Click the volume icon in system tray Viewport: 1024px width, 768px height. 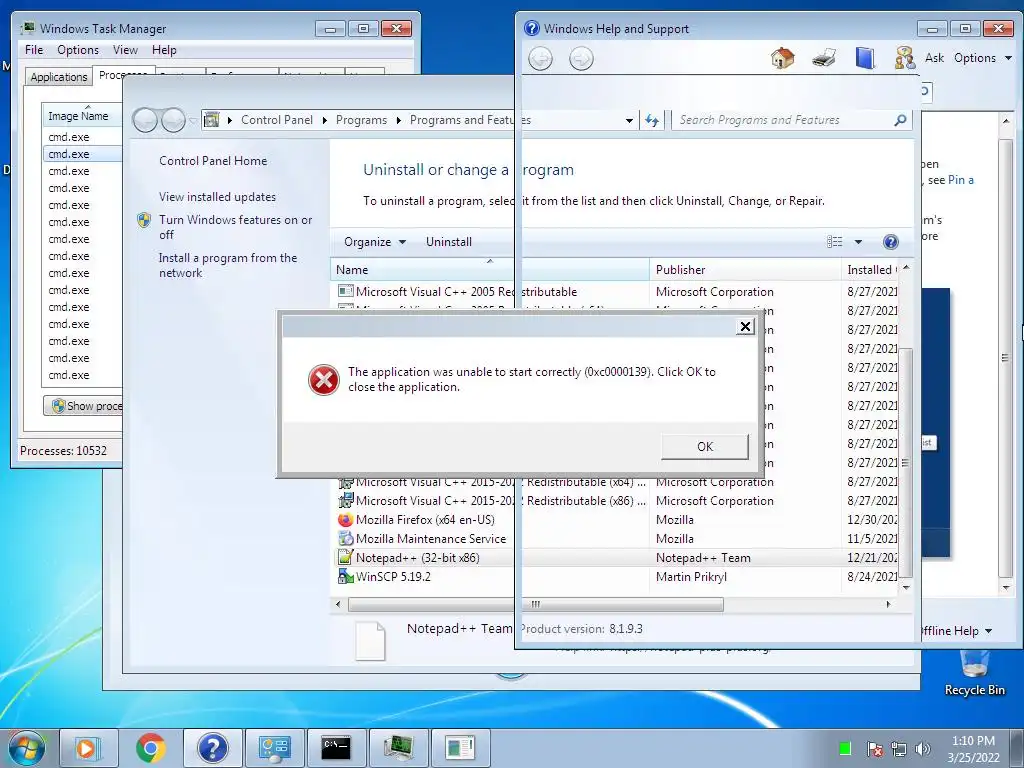[923, 748]
